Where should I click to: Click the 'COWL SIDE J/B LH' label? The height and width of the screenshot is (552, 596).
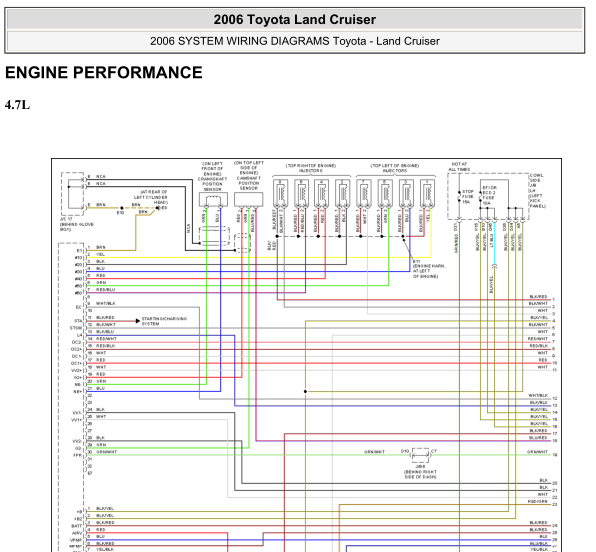pos(536,182)
